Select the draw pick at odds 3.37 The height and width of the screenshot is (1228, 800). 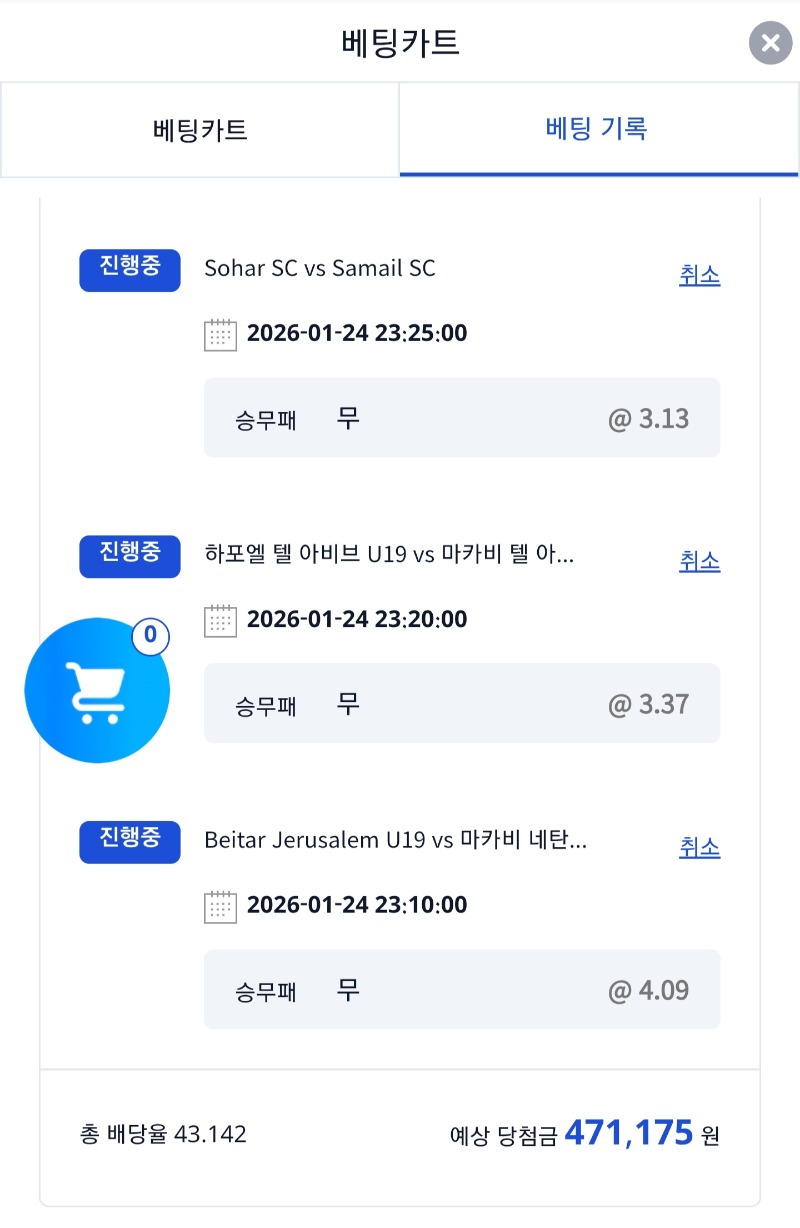tap(461, 703)
